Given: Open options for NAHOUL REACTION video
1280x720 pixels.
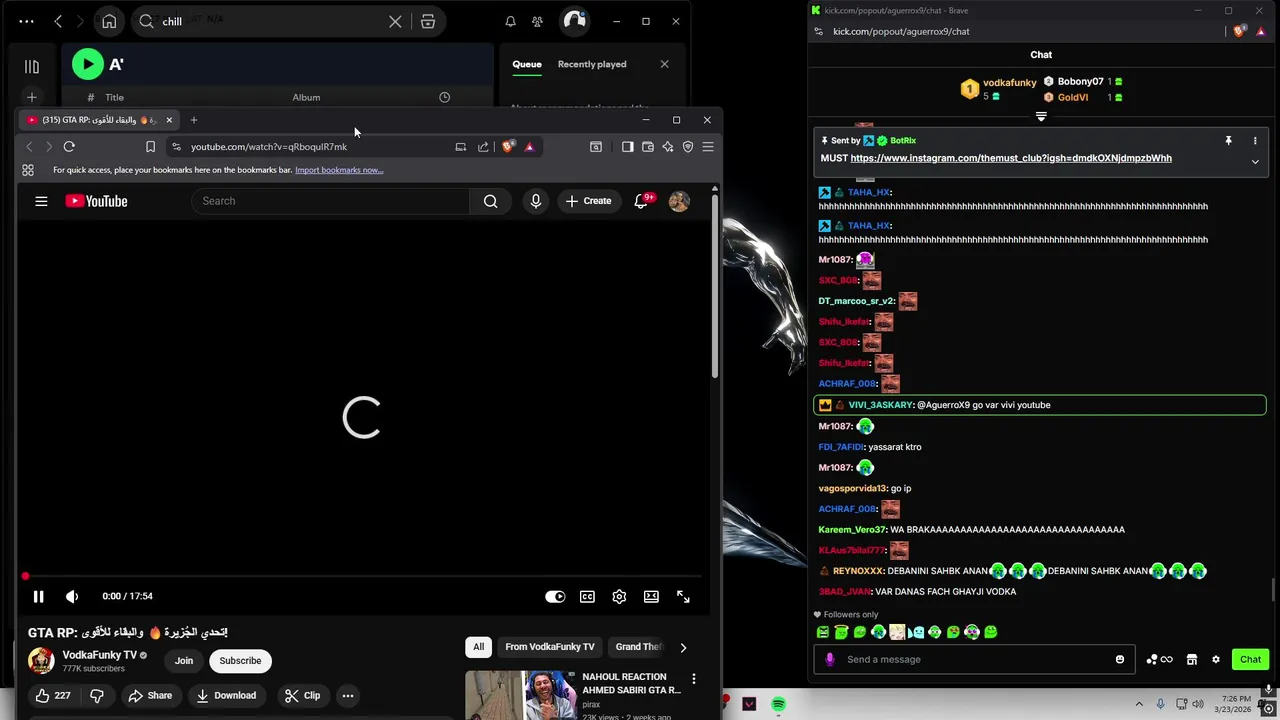Looking at the screenshot, I should click(x=693, y=679).
